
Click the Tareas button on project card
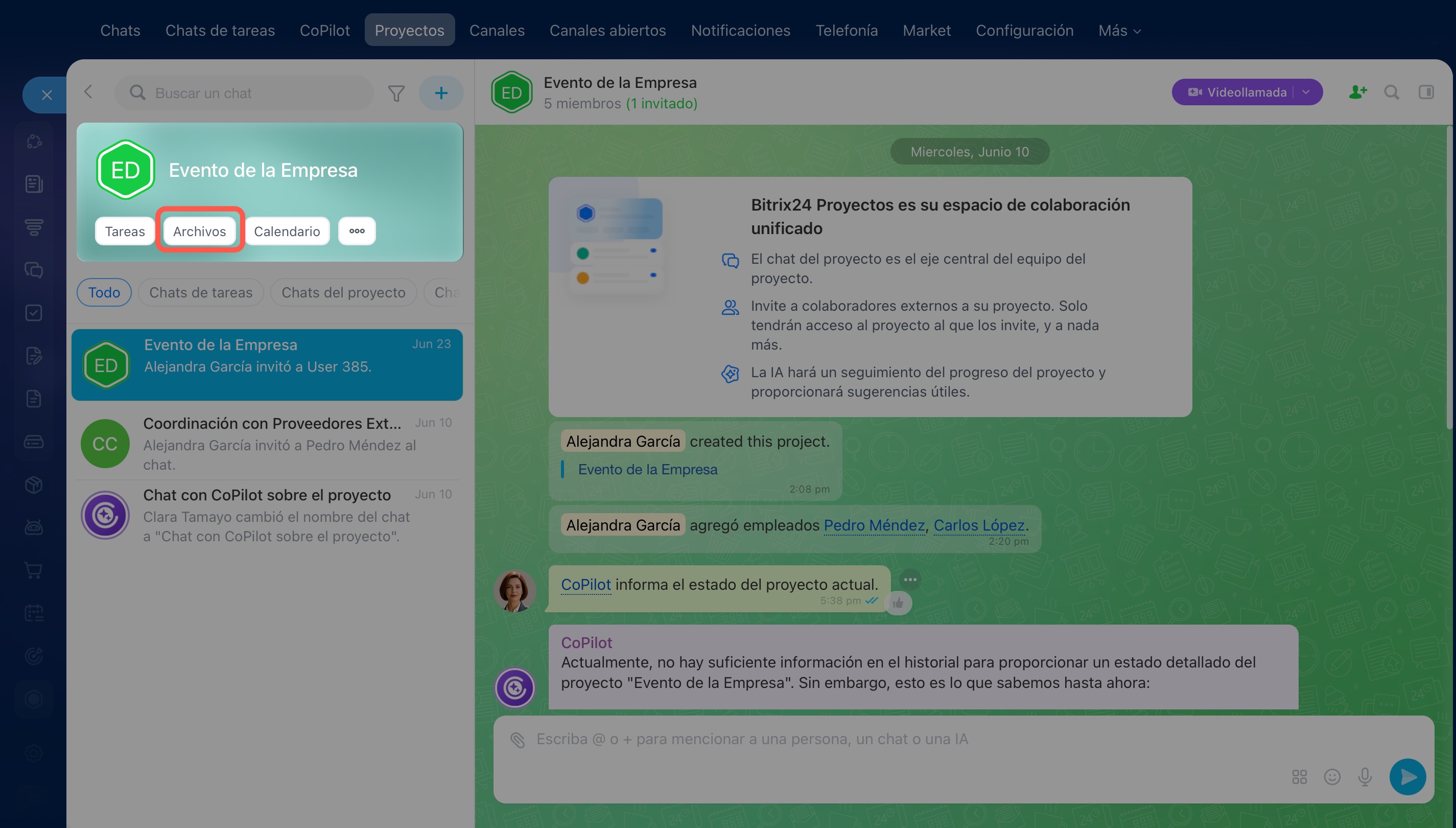[125, 231]
